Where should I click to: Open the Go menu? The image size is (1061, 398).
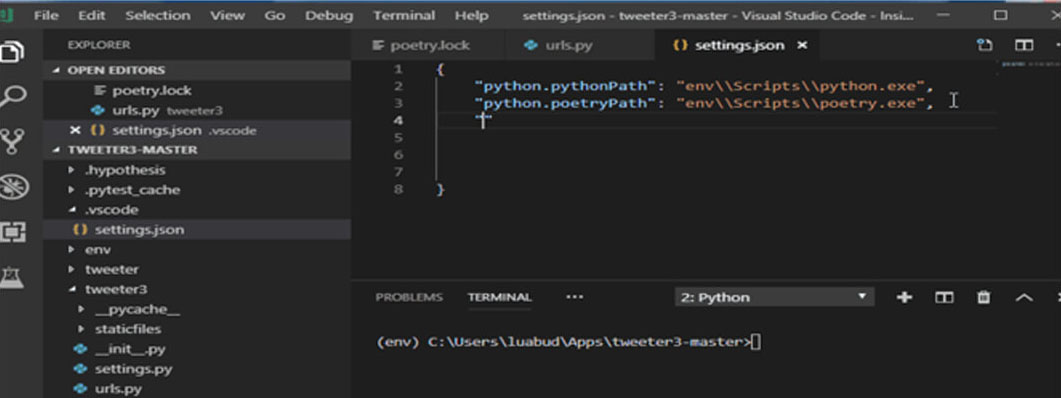click(x=275, y=15)
